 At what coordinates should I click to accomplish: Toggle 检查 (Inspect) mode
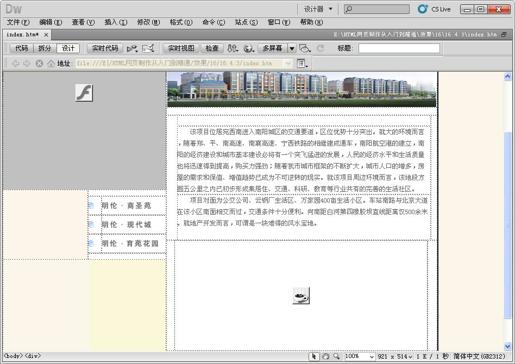pyautogui.click(x=212, y=48)
